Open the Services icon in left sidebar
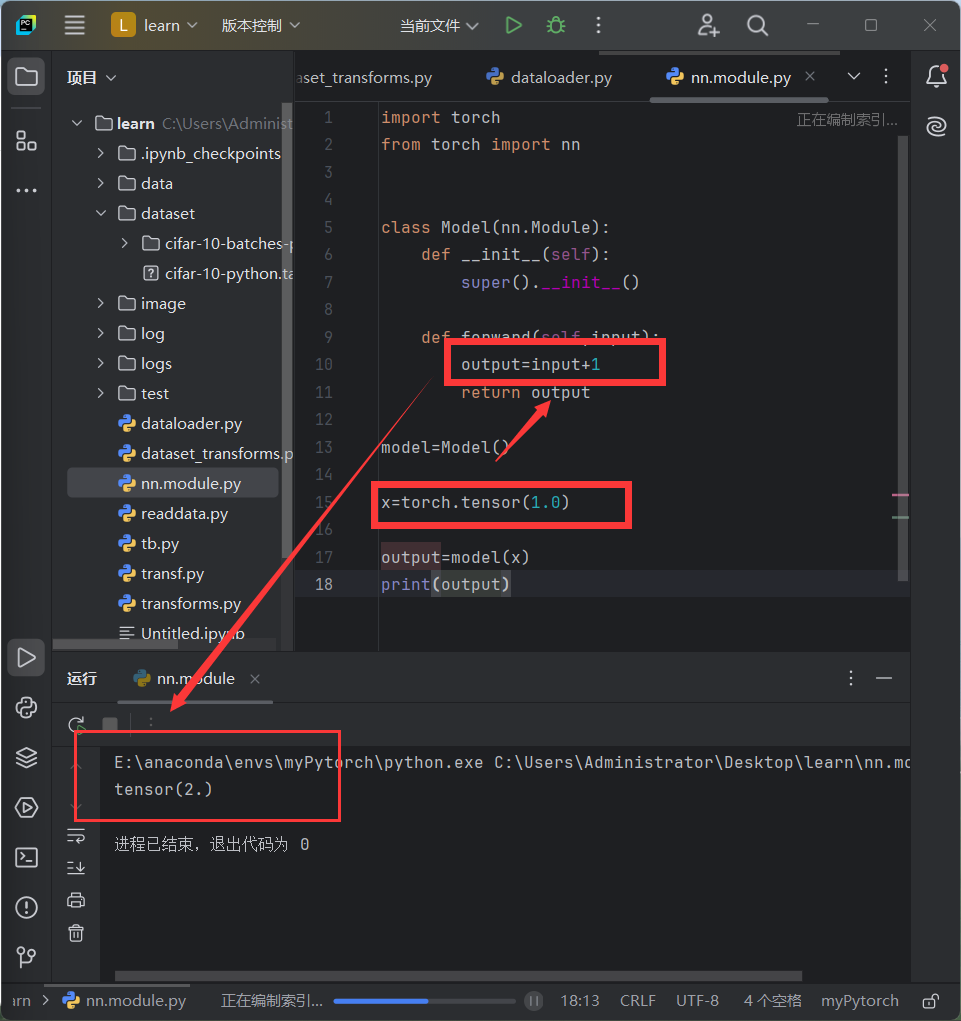Image resolution: width=961 pixels, height=1021 pixels. click(26, 807)
